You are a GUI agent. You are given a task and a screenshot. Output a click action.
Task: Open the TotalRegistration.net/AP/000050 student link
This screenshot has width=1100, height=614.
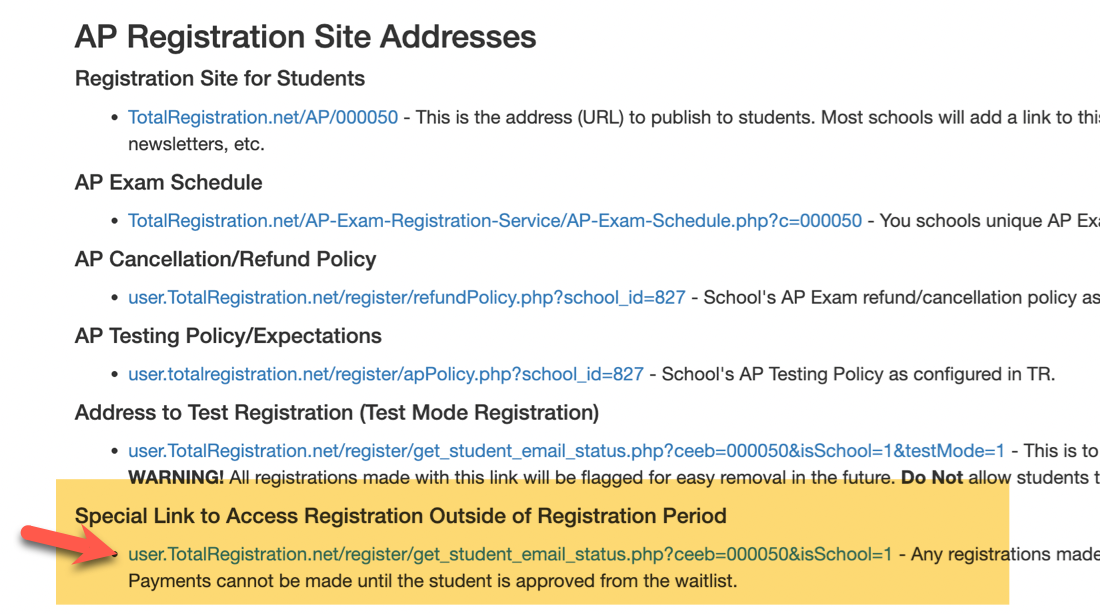pos(263,117)
